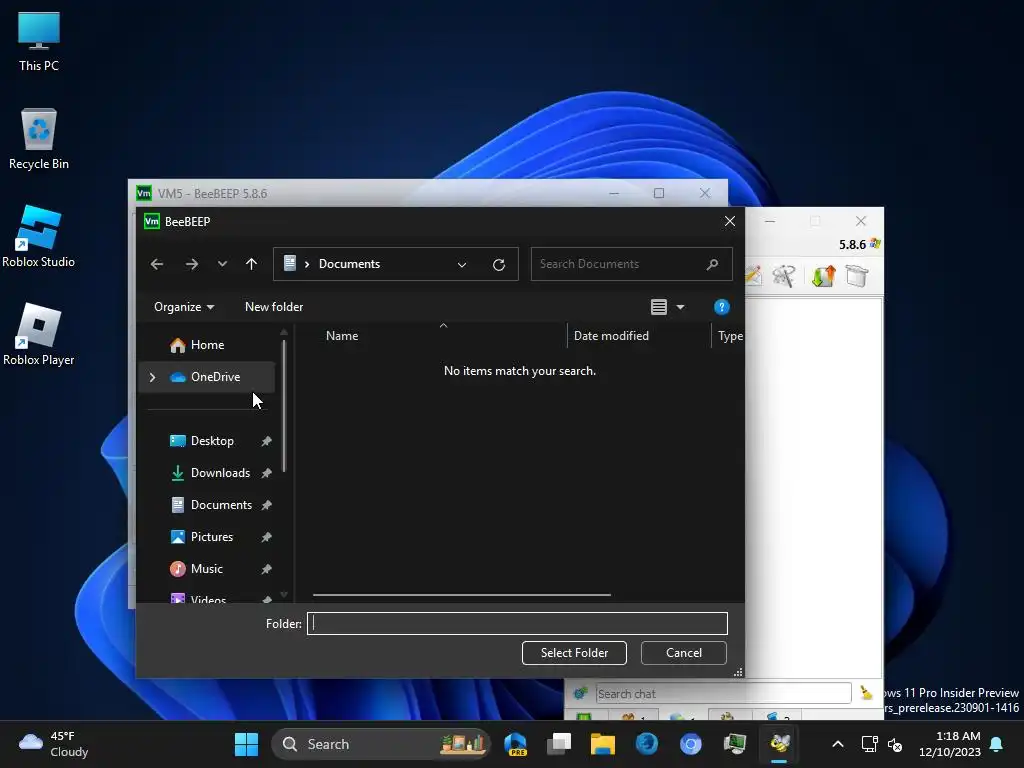Click the pin icon beside Desktop
This screenshot has width=1024, height=768.
[266, 441]
